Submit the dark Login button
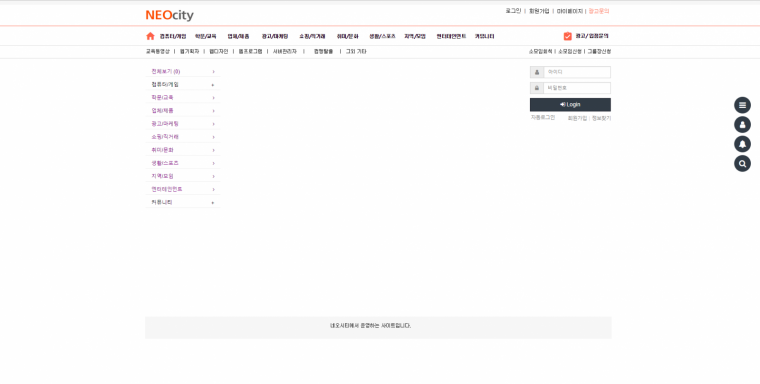The image size is (760, 384). [x=570, y=105]
